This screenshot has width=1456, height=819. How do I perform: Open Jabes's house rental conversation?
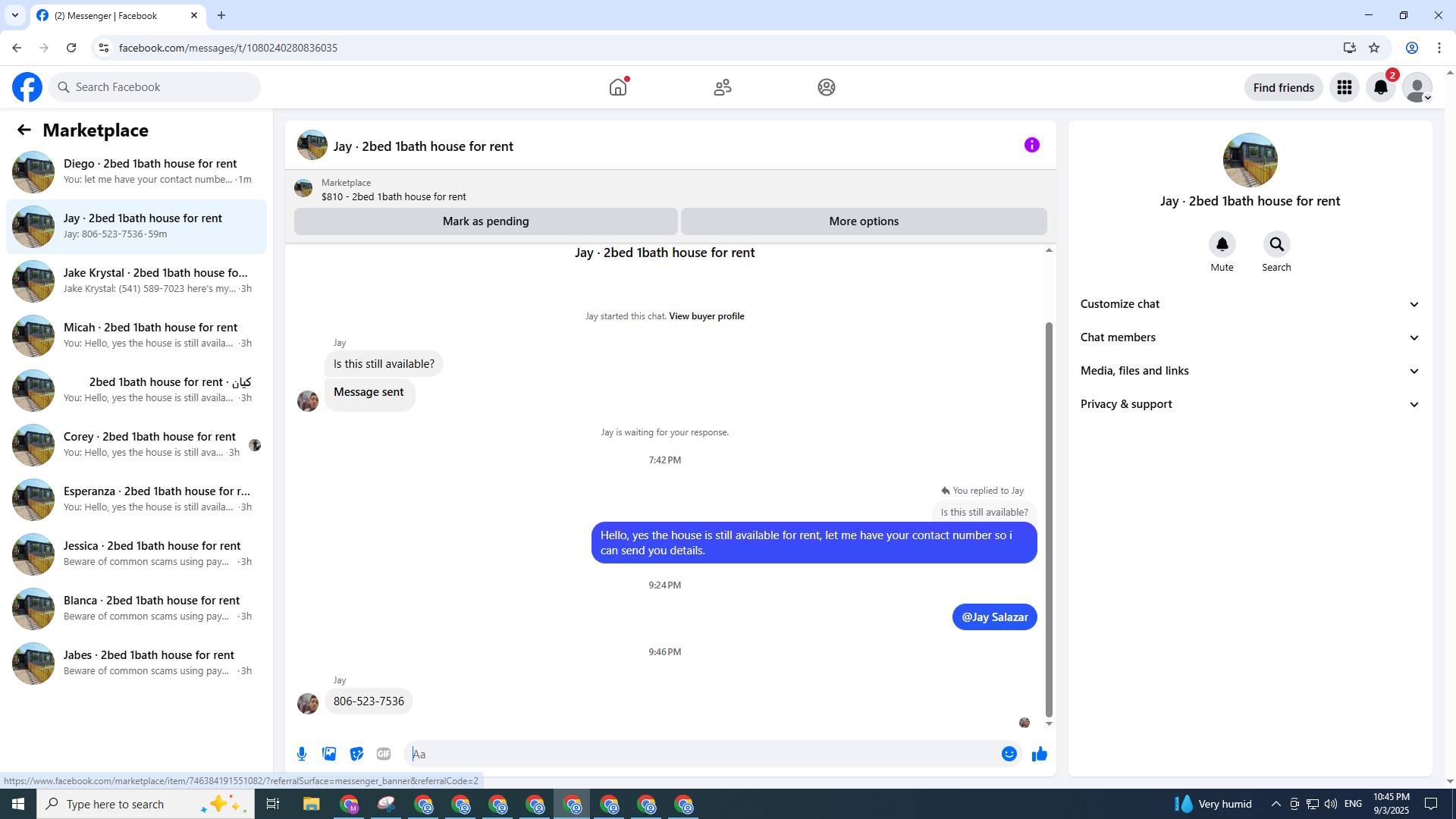click(x=136, y=664)
